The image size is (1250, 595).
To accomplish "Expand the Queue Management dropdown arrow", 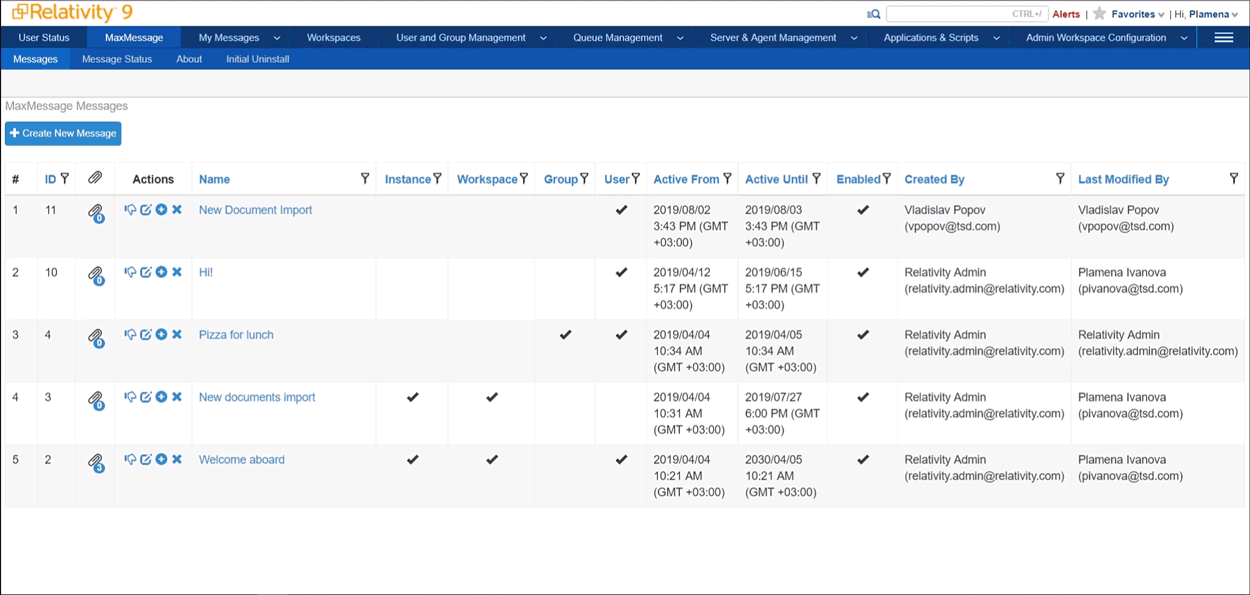I will pos(680,38).
